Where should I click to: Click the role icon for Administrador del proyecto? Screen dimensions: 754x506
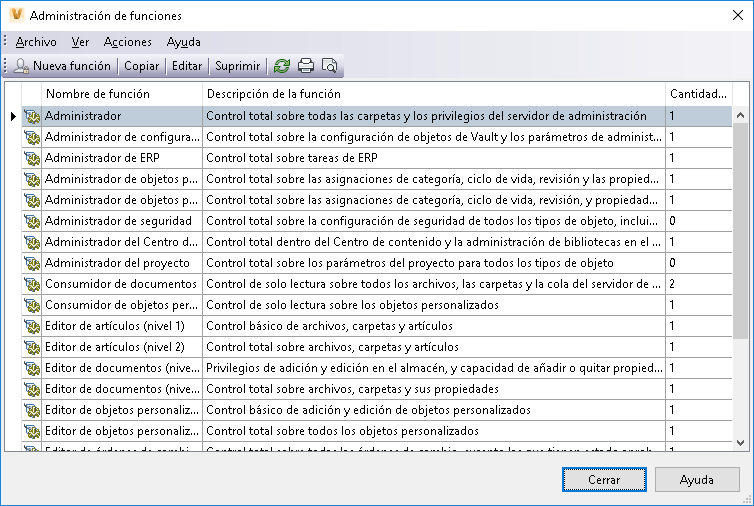coord(32,263)
